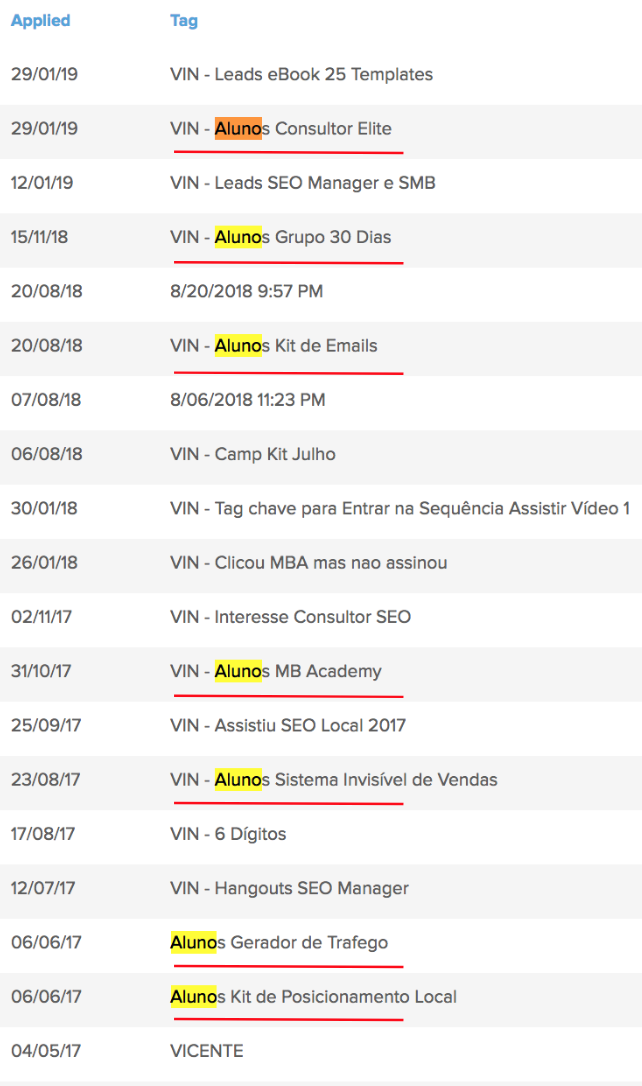Image resolution: width=642 pixels, height=1086 pixels.
Task: Click VIN - Alunos Consultor Elite tag
Action: point(281,129)
